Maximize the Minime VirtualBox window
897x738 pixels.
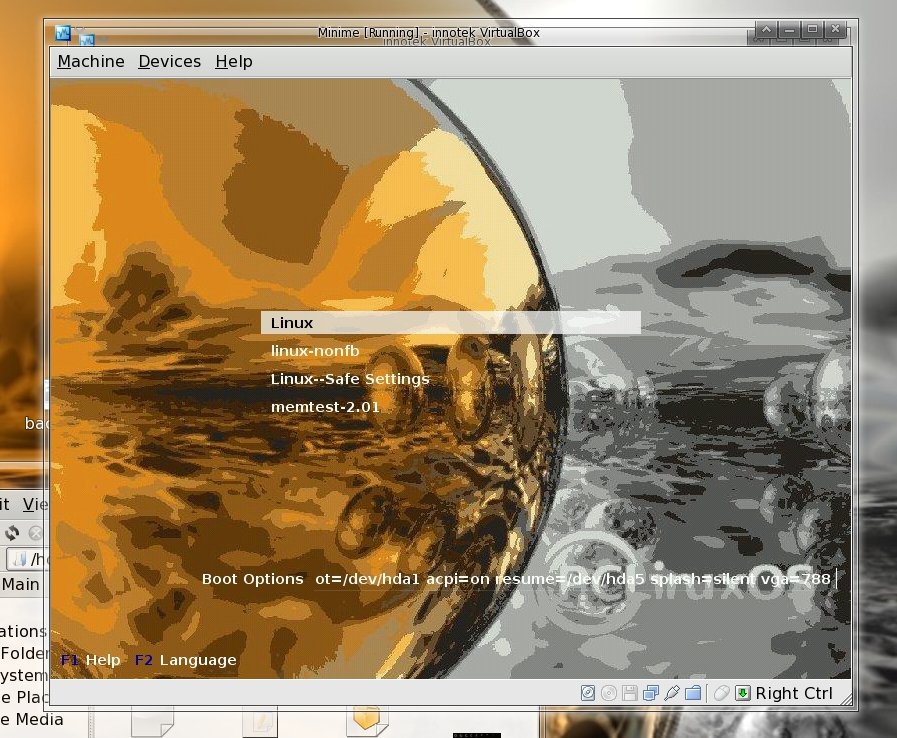[812, 29]
